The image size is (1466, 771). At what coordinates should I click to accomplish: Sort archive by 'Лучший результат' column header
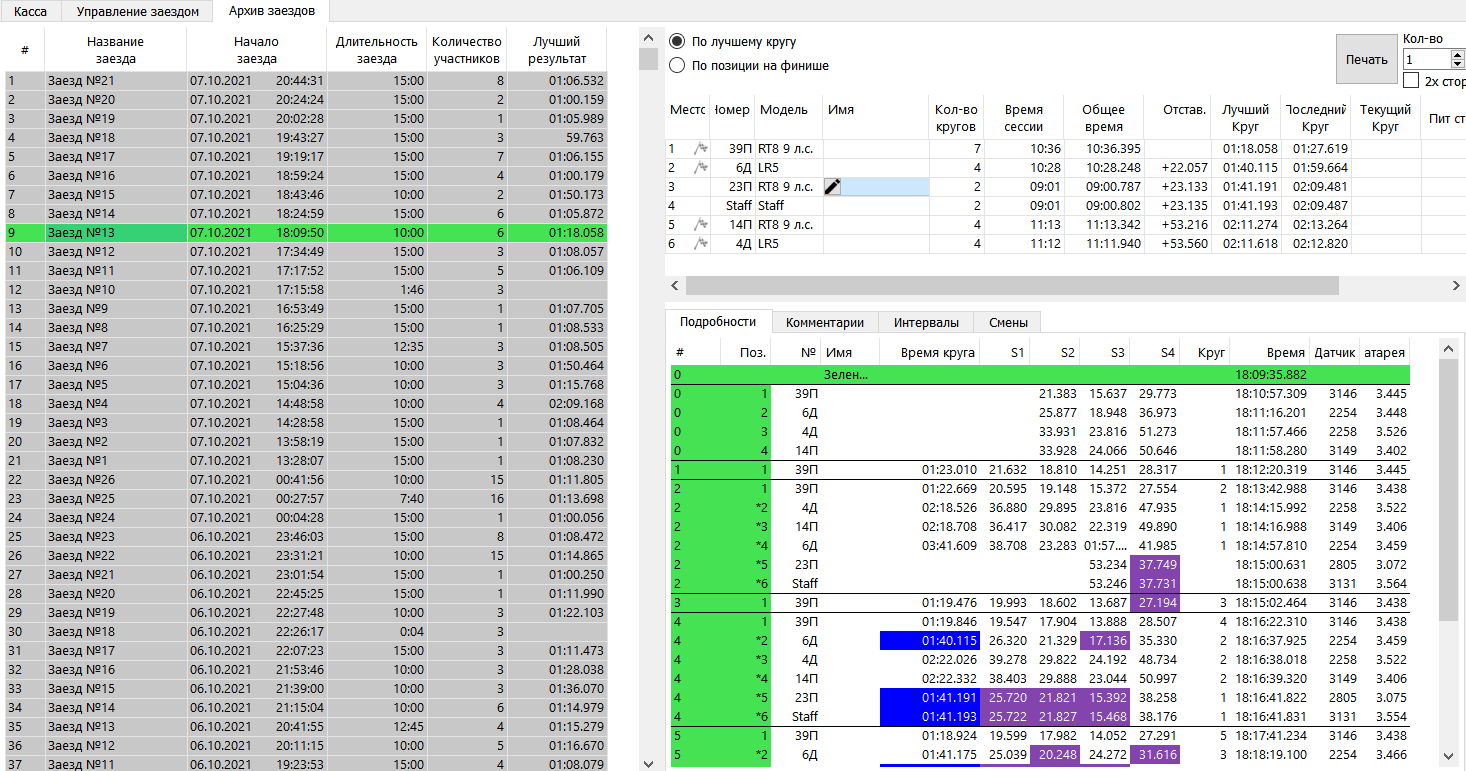(556, 50)
